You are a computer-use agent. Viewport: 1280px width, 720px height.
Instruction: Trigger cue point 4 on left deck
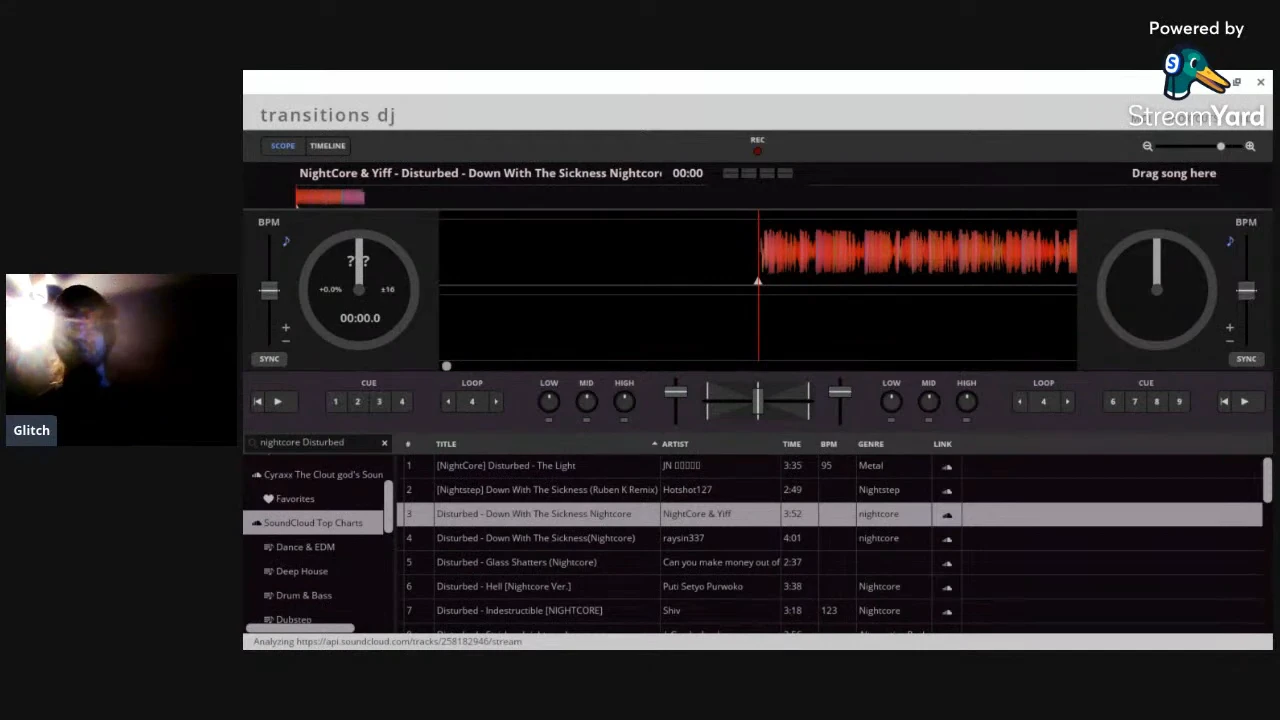coord(402,402)
